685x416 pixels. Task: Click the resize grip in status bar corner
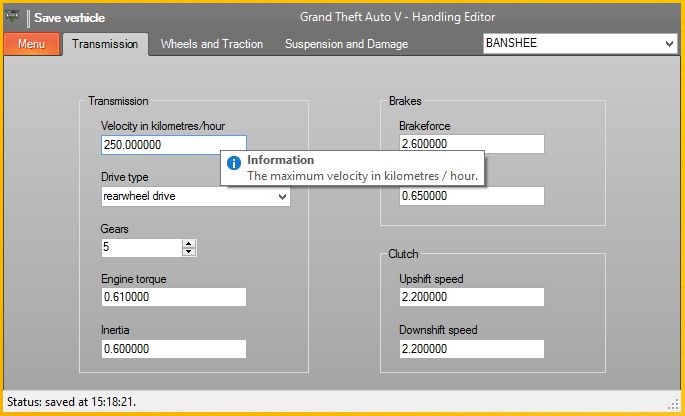coord(673,404)
